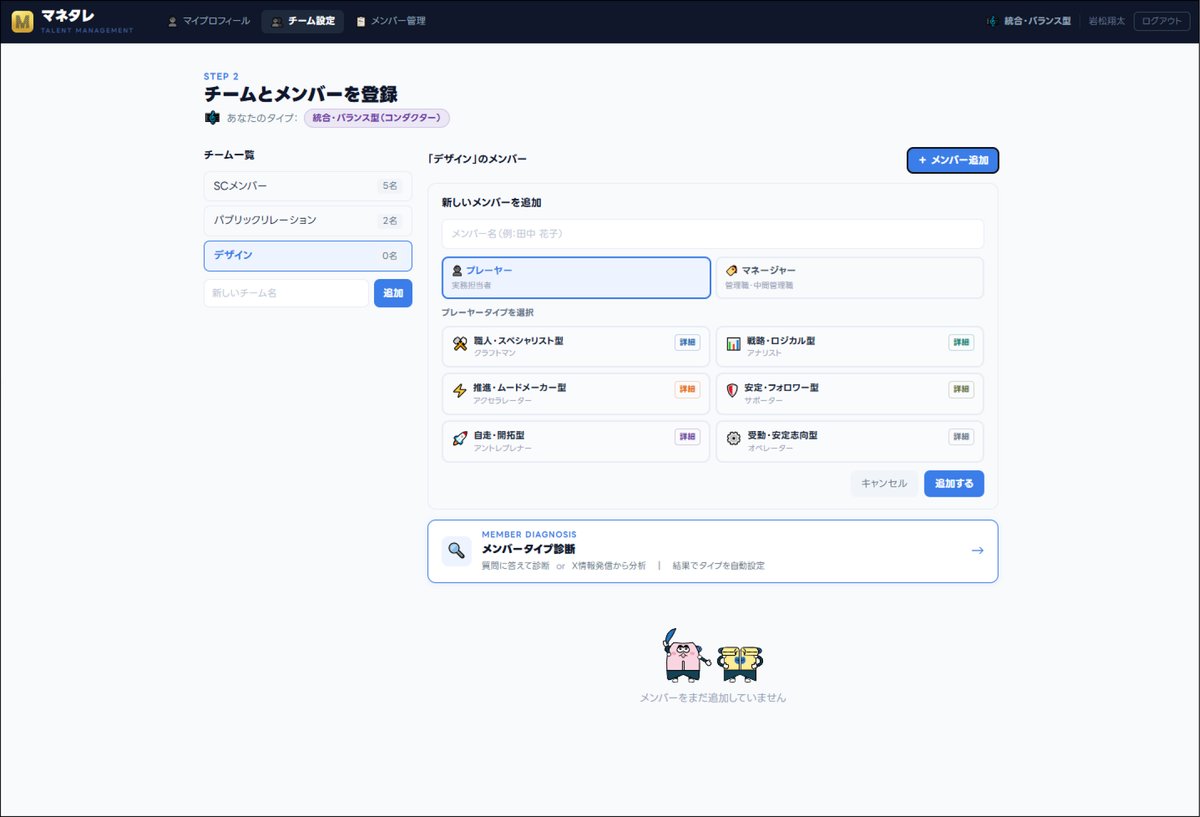Open 詳細 for 職人・スペシャリスト型
The image size is (1200, 817).
tap(687, 342)
